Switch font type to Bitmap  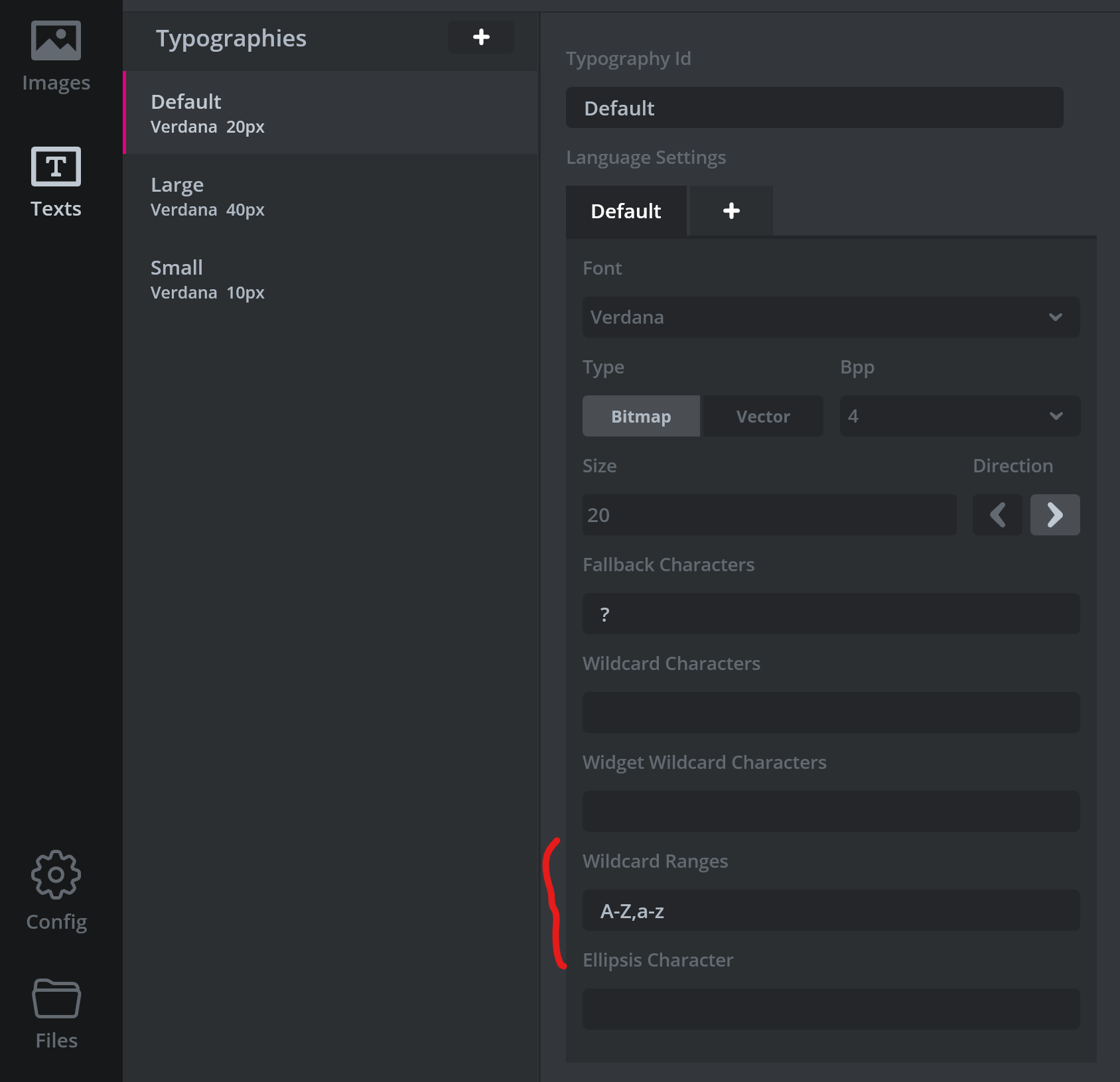(640, 416)
